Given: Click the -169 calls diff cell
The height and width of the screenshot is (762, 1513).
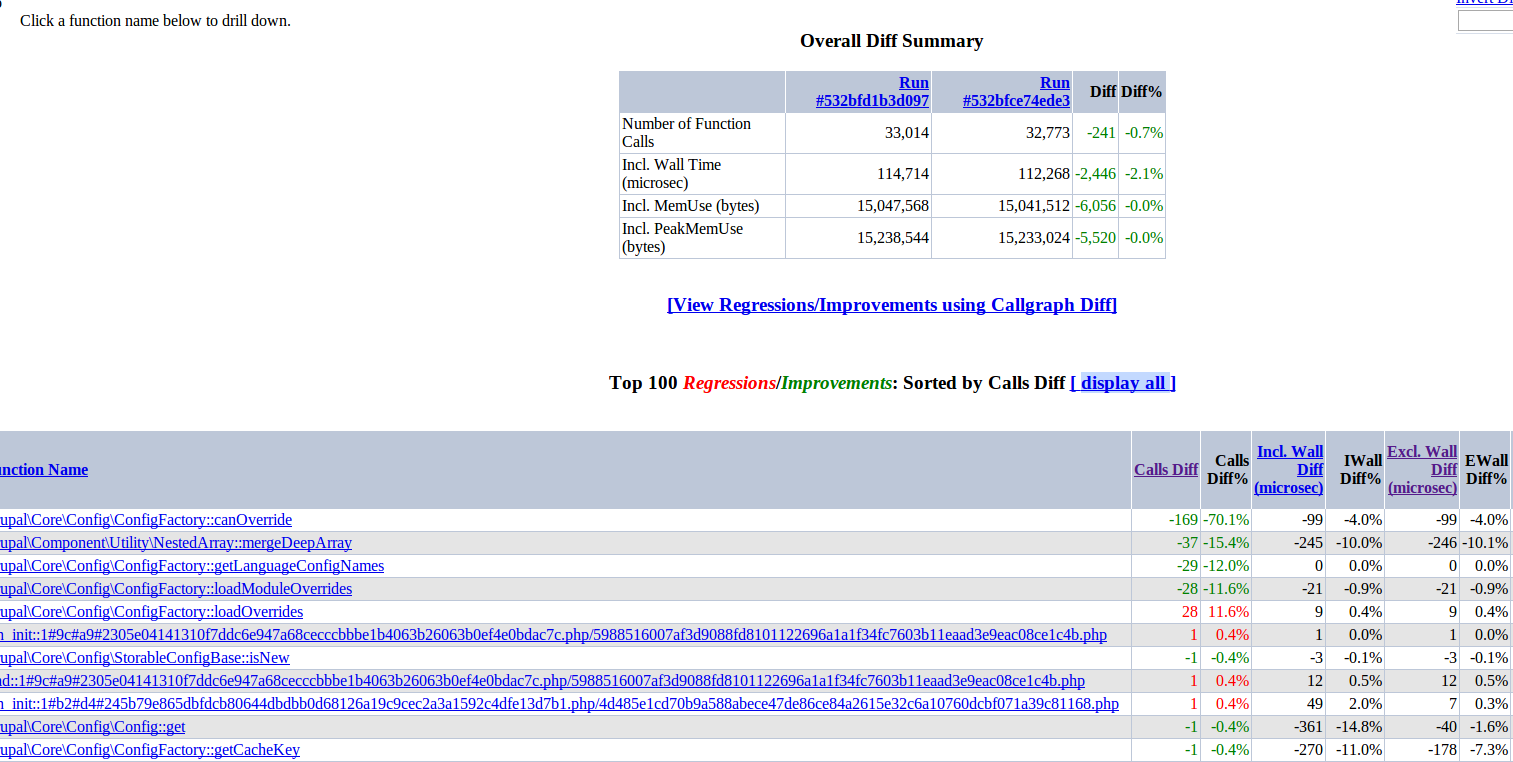Looking at the screenshot, I should (1183, 520).
